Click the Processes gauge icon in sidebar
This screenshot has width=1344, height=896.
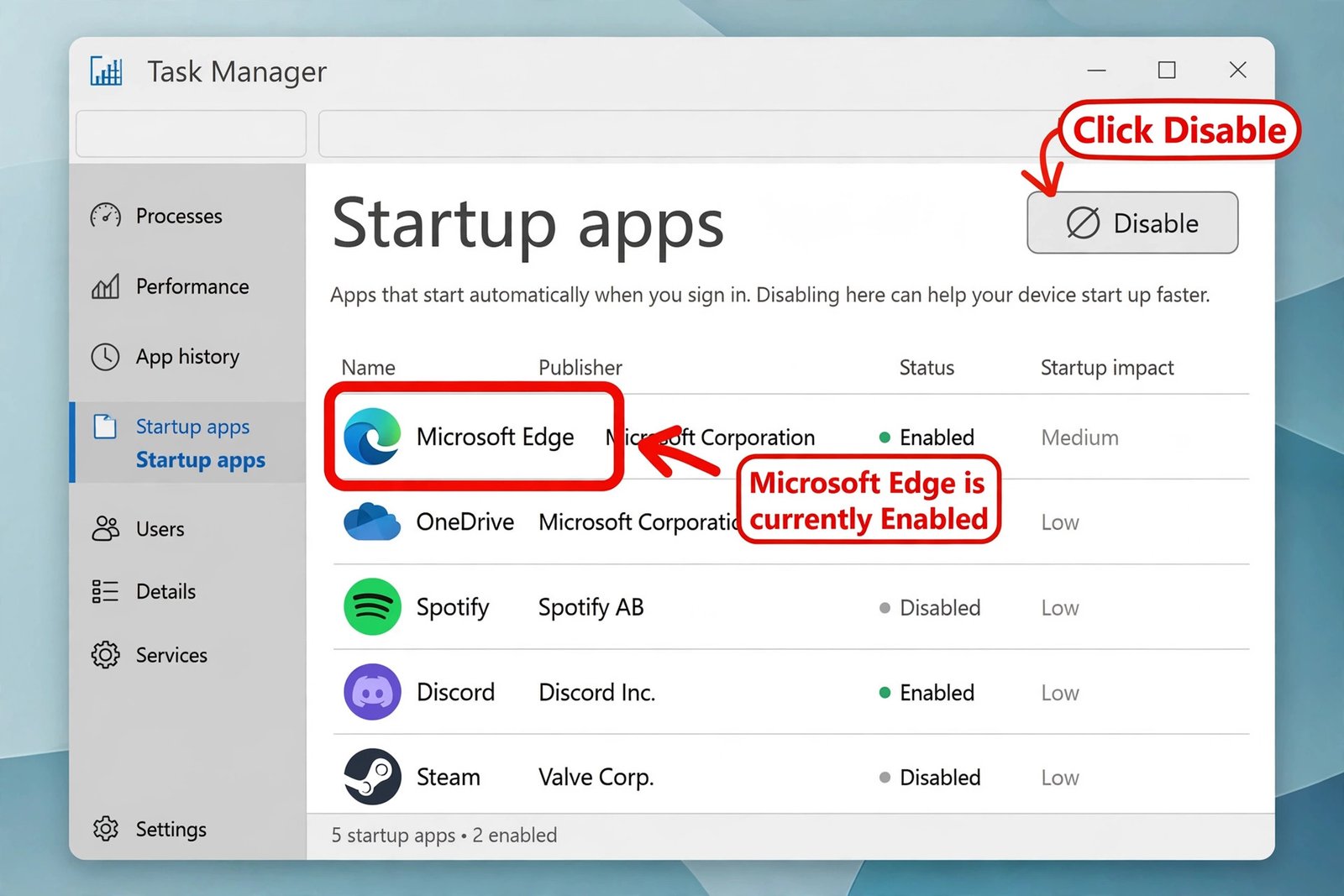click(x=105, y=216)
